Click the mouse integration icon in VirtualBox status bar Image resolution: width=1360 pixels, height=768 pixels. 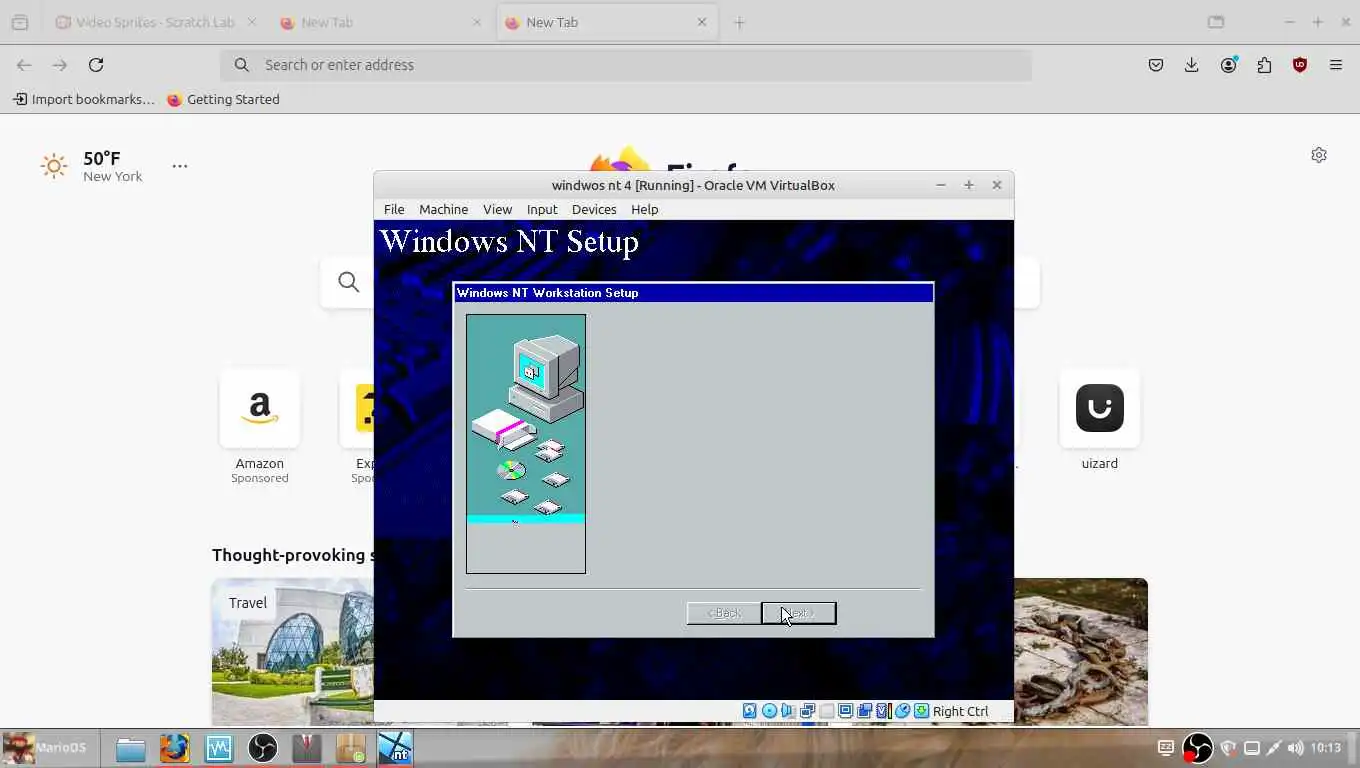point(902,711)
